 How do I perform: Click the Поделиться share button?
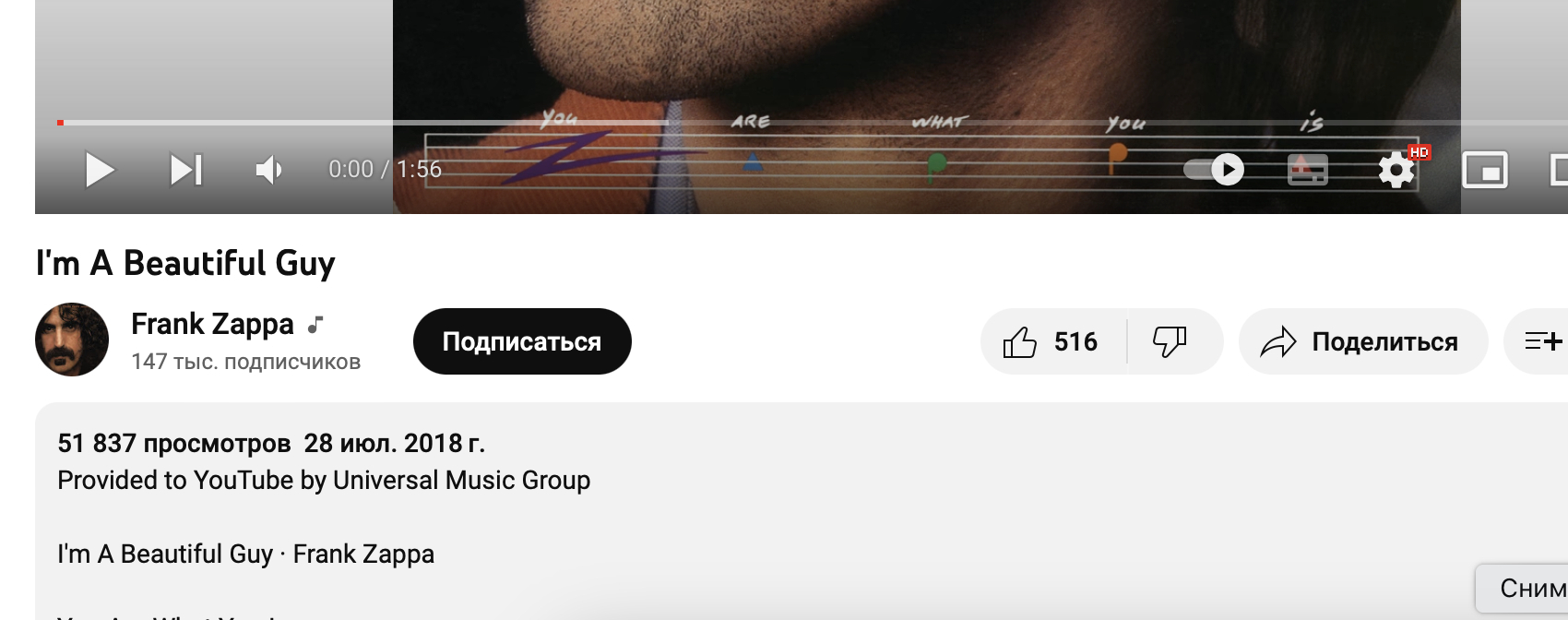tap(1363, 341)
